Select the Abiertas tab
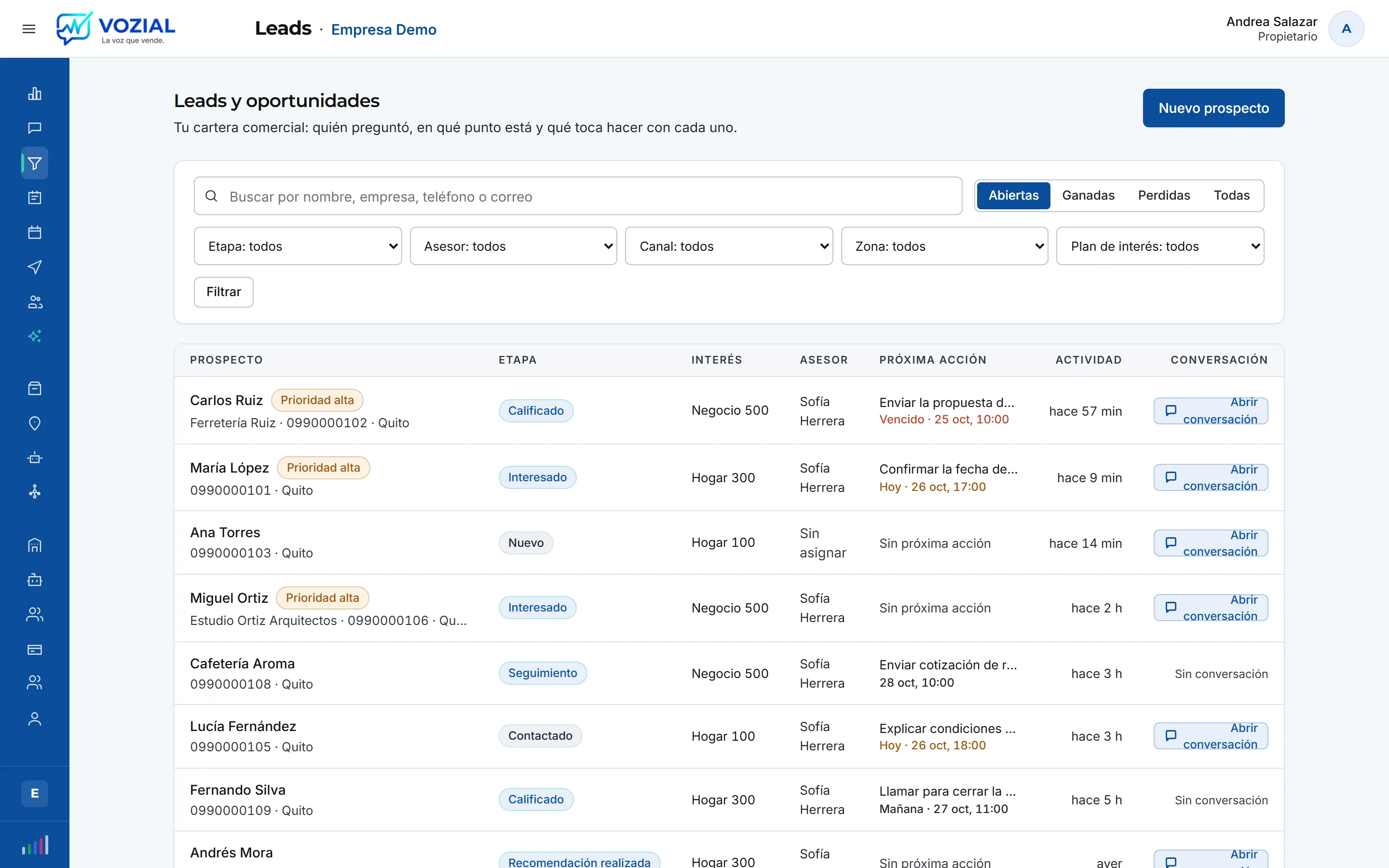This screenshot has height=868, width=1389. coord(1013,195)
